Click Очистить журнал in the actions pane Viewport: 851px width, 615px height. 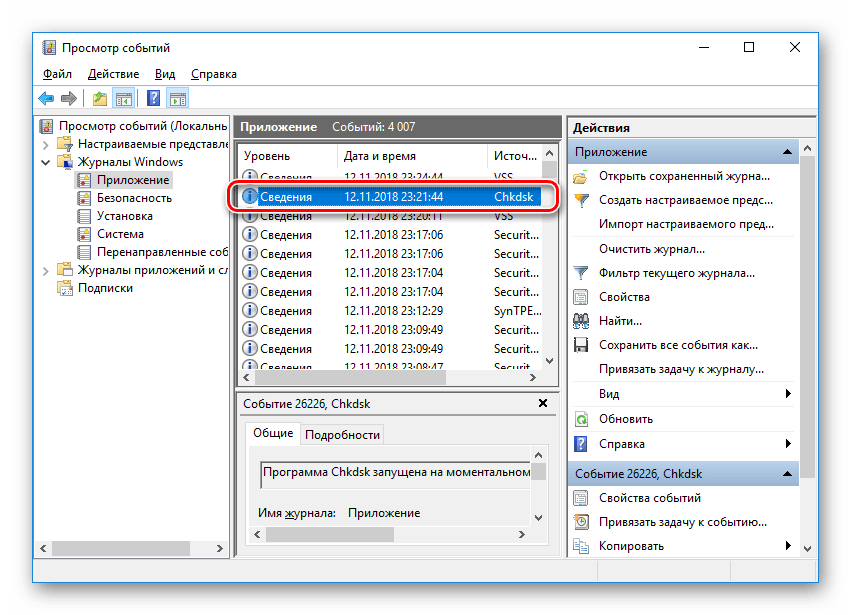point(651,248)
